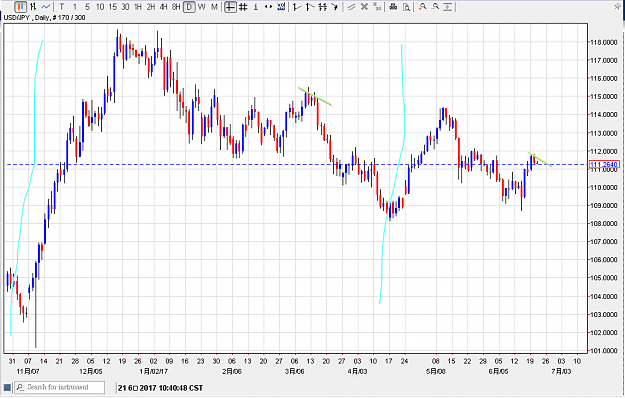Zoom out of the chart
Screen dimensions: 625x399
[435, 7]
